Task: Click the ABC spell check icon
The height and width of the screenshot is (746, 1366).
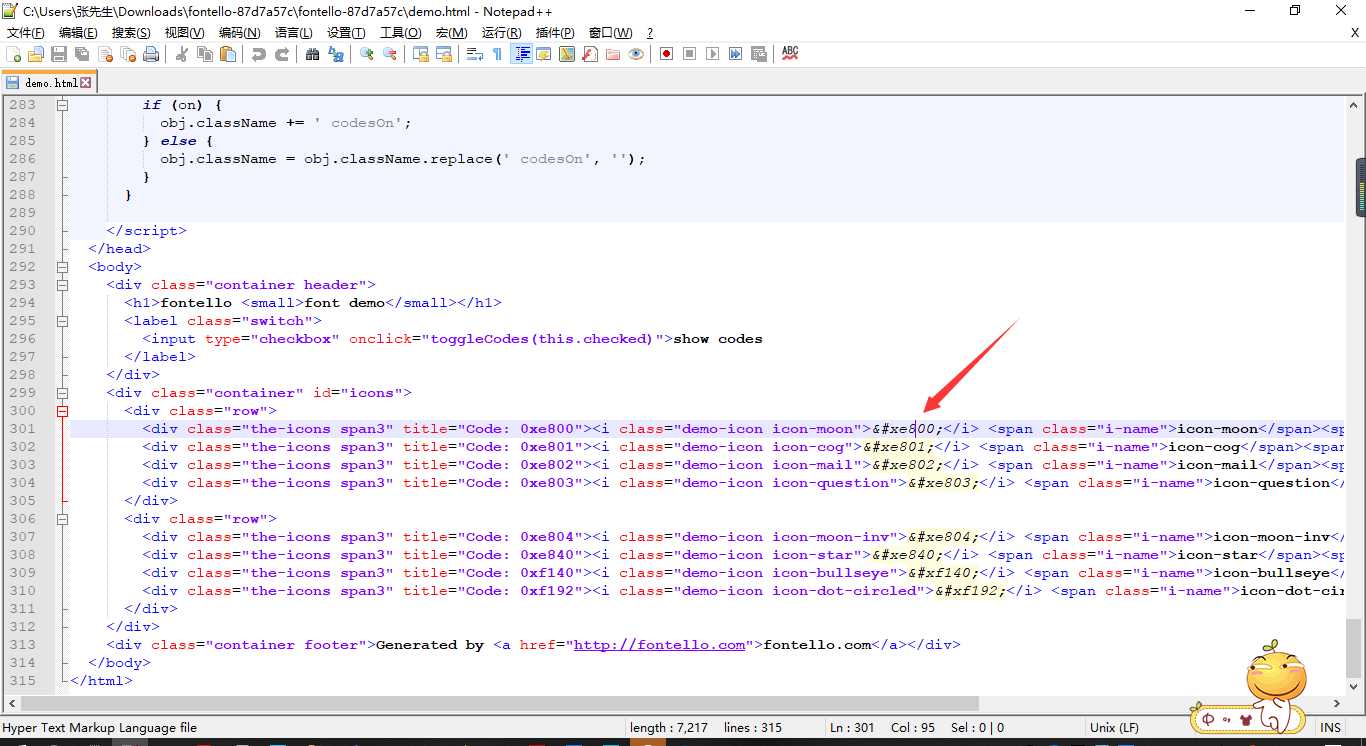Action: point(790,54)
